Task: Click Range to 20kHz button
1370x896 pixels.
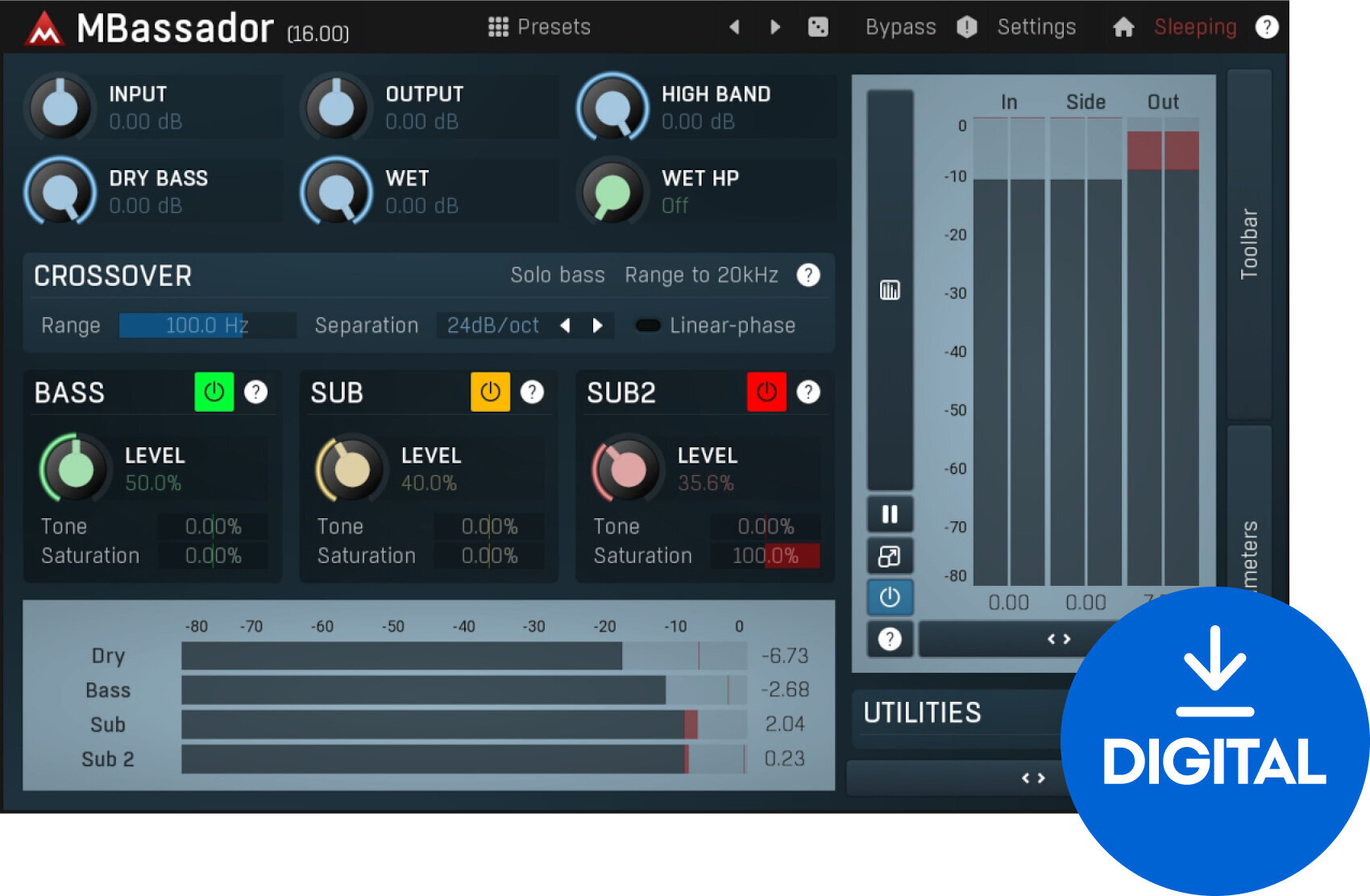Action: click(x=701, y=276)
